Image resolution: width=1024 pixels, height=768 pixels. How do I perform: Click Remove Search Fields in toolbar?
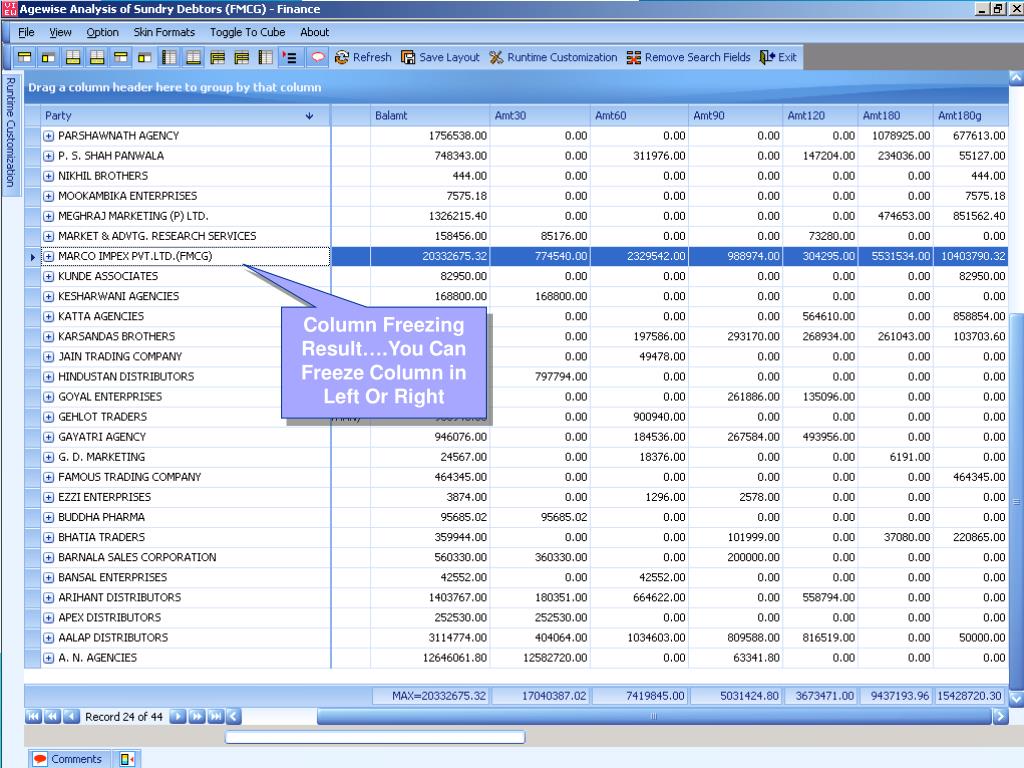point(688,57)
